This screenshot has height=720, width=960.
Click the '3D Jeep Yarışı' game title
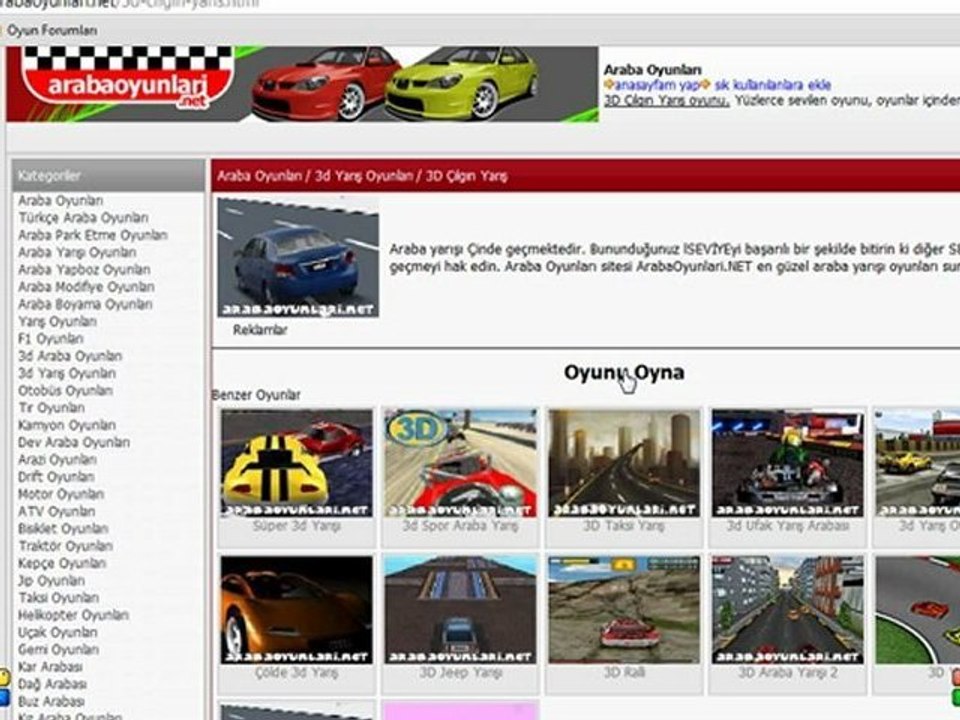click(x=460, y=672)
